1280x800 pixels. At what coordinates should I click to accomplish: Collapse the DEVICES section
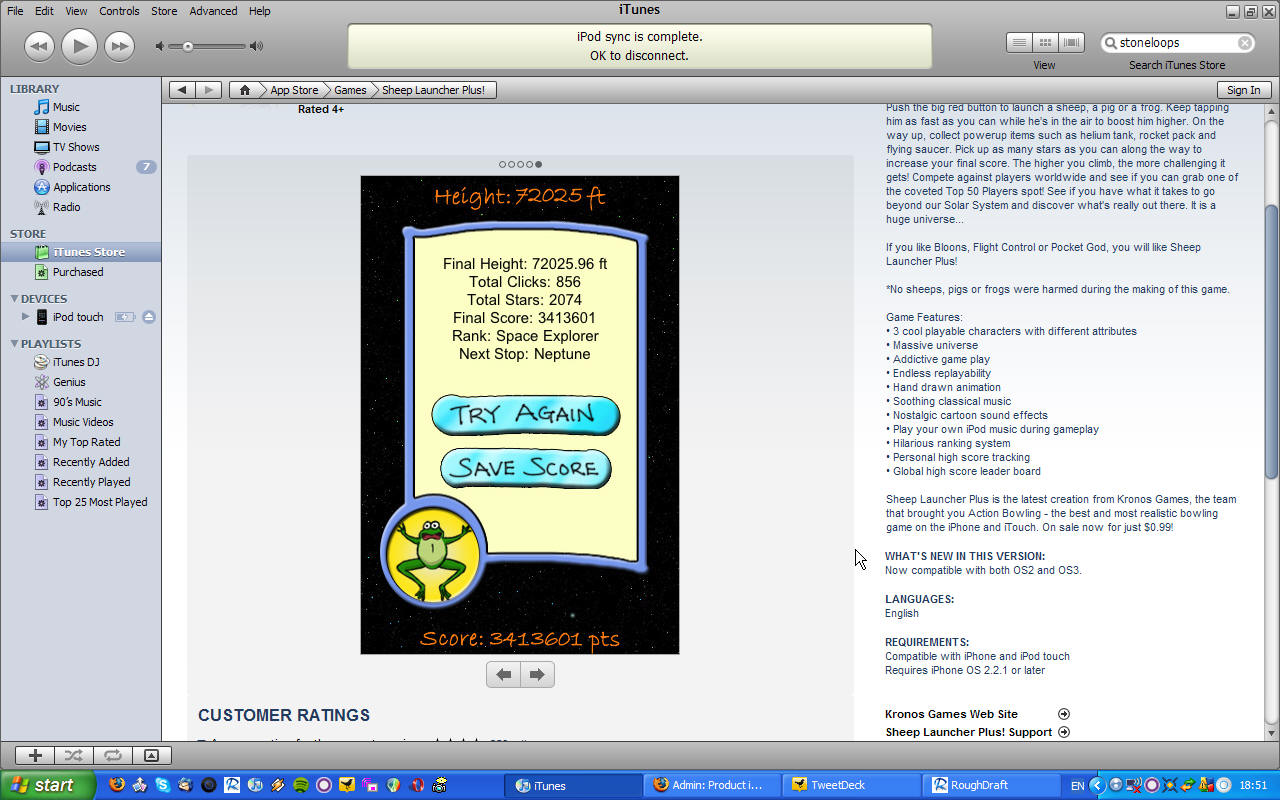(14, 299)
